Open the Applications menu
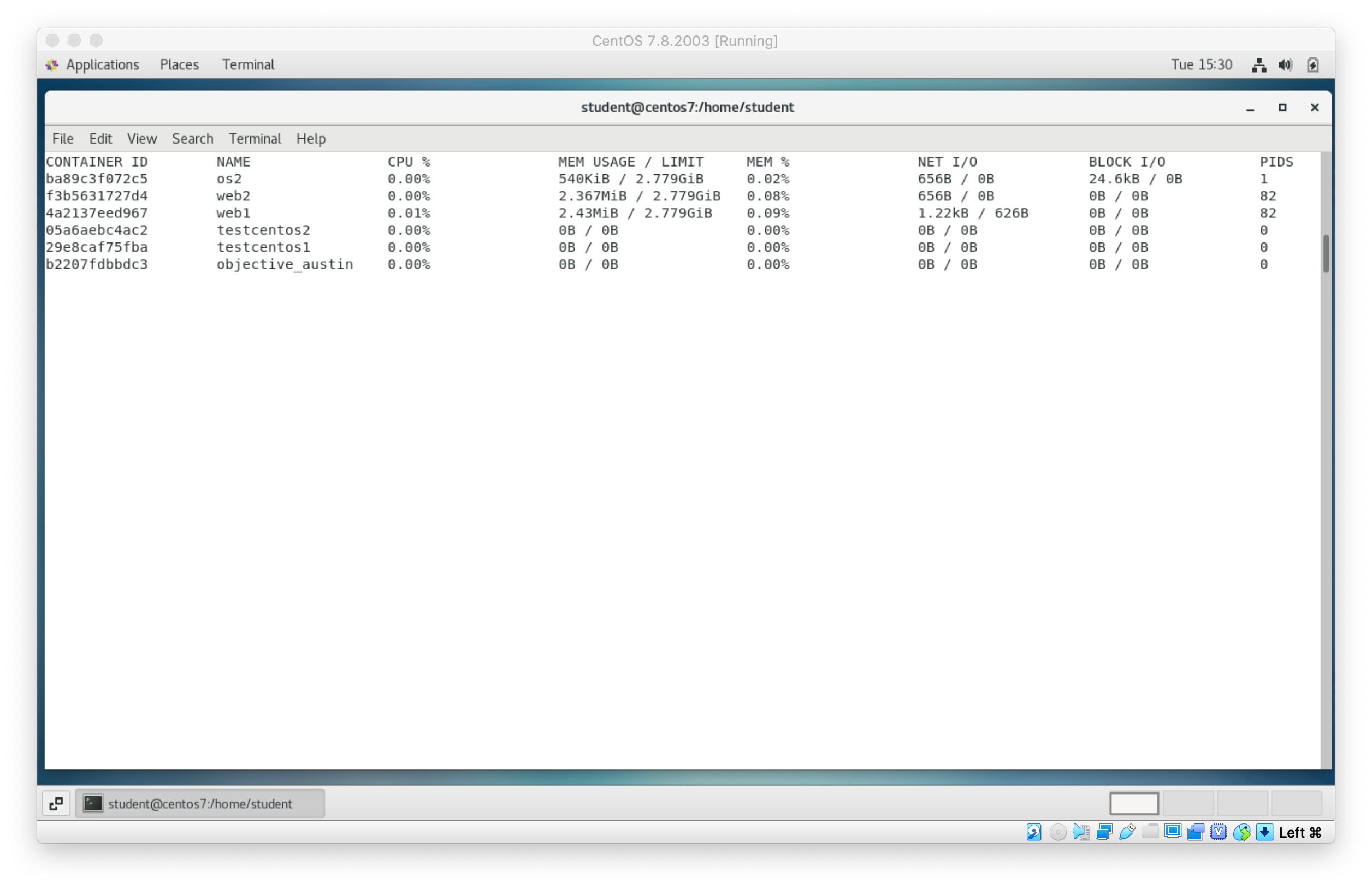Screen dimensions: 1372x889 (102, 64)
